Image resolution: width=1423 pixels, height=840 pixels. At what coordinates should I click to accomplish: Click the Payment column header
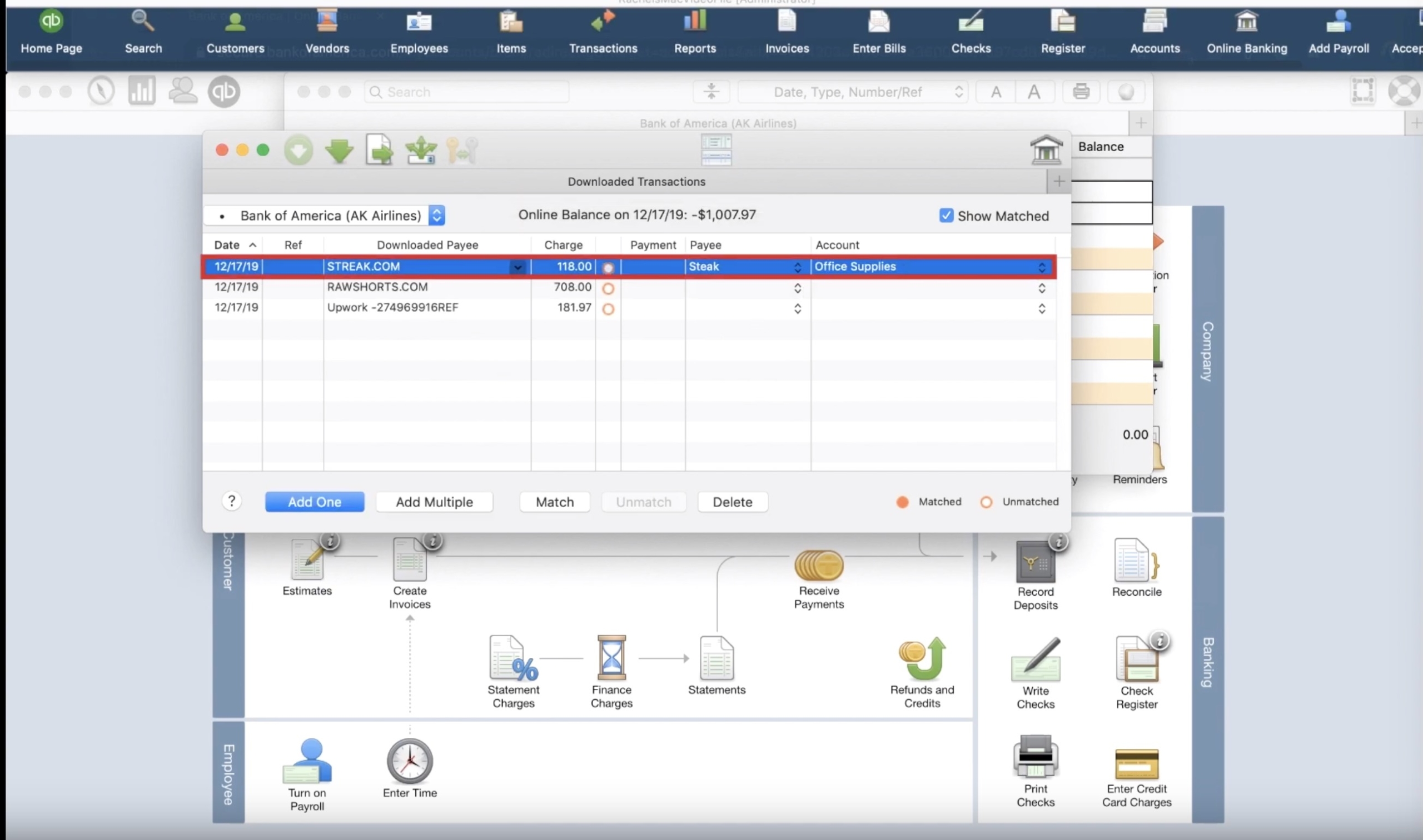[x=653, y=245]
